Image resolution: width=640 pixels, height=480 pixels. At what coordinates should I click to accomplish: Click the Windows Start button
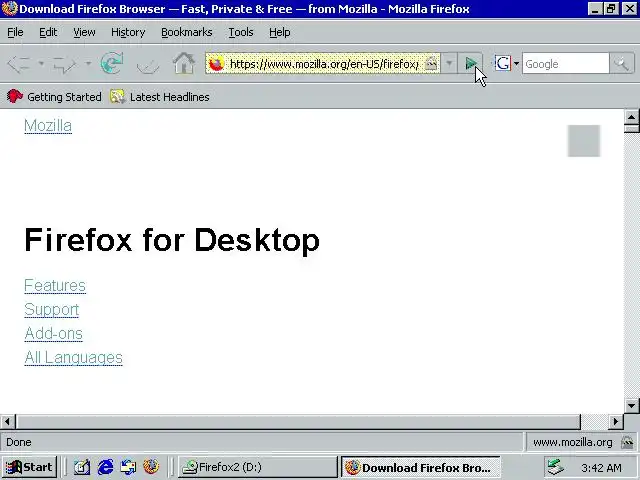coord(29,467)
